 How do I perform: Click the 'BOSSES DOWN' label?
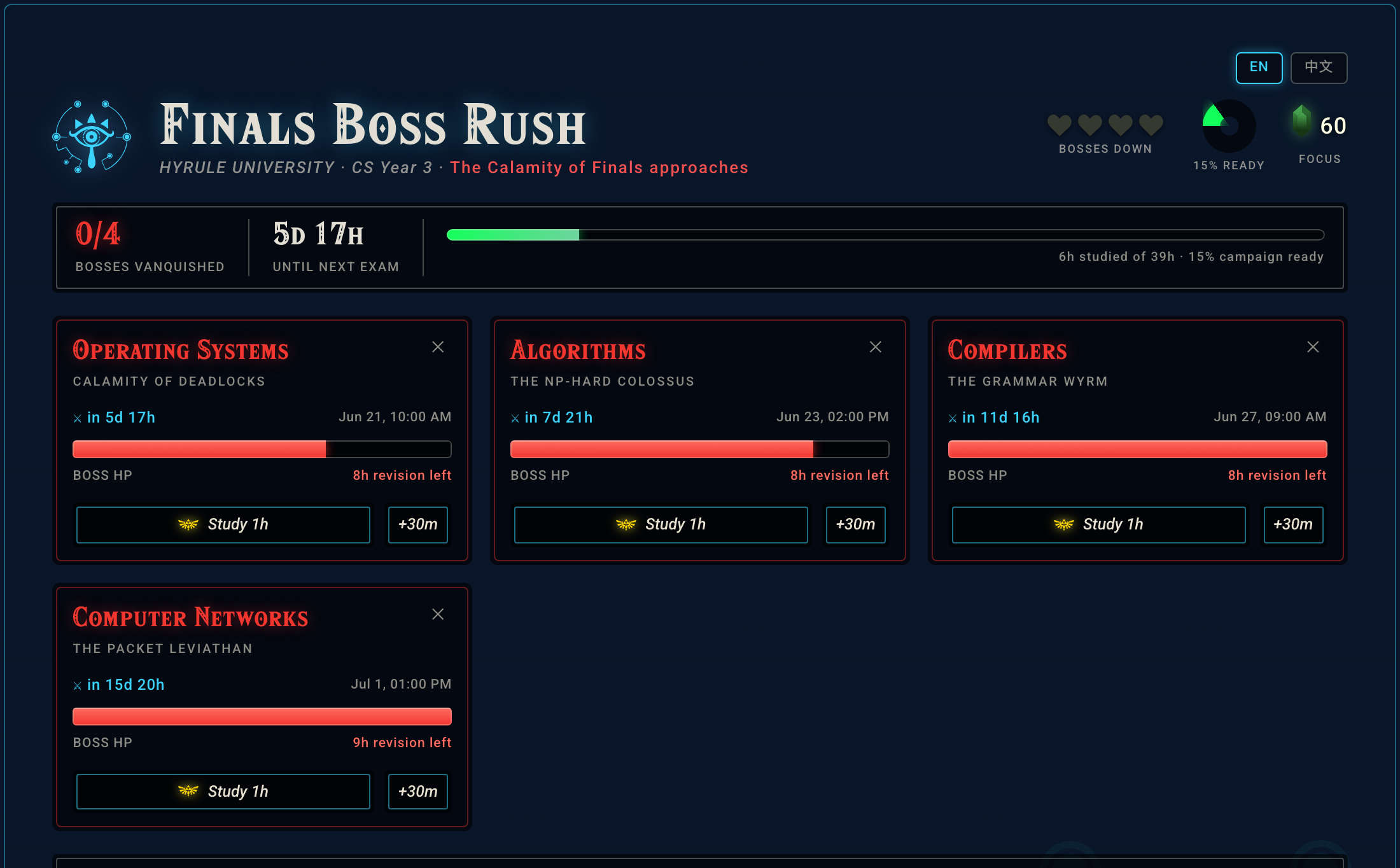tap(1105, 149)
